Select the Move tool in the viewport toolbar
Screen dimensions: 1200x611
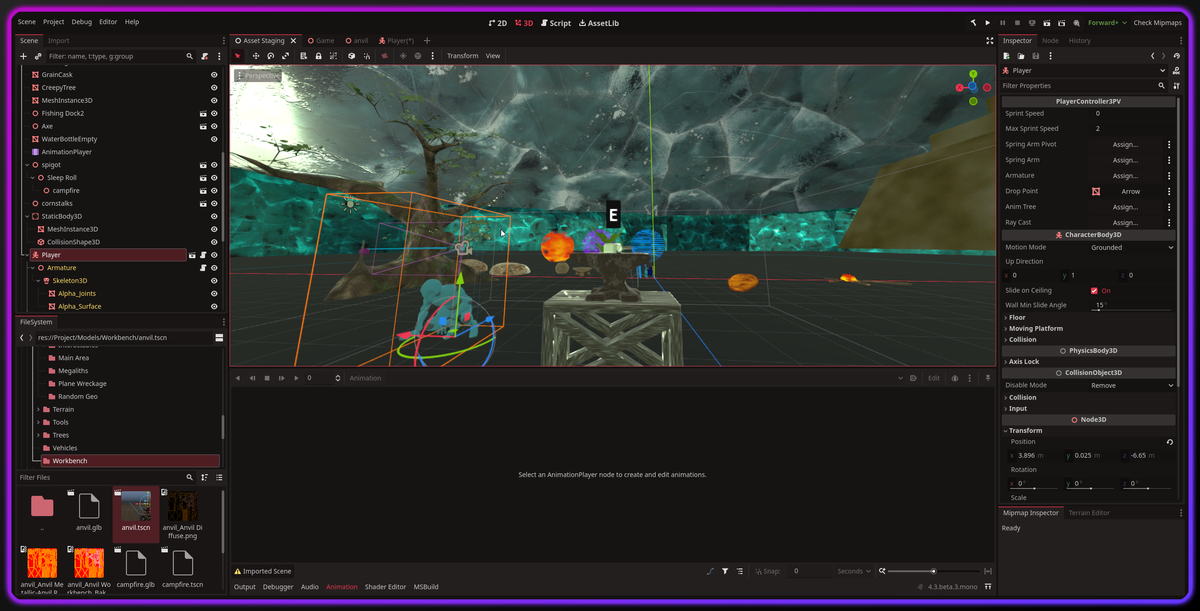(x=256, y=56)
